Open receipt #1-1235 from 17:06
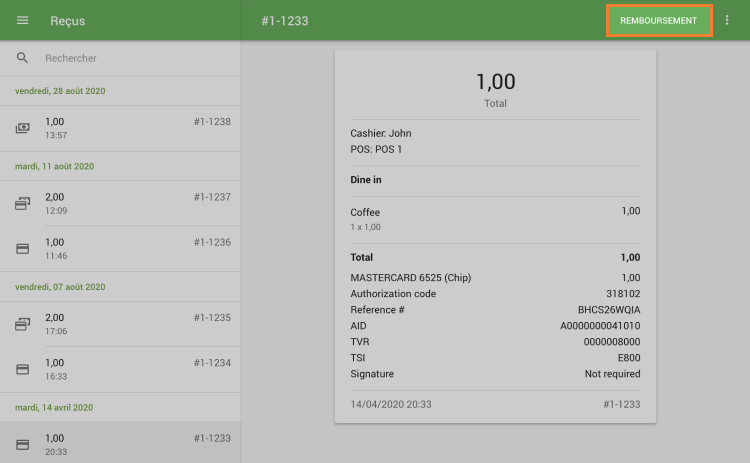 coord(130,324)
